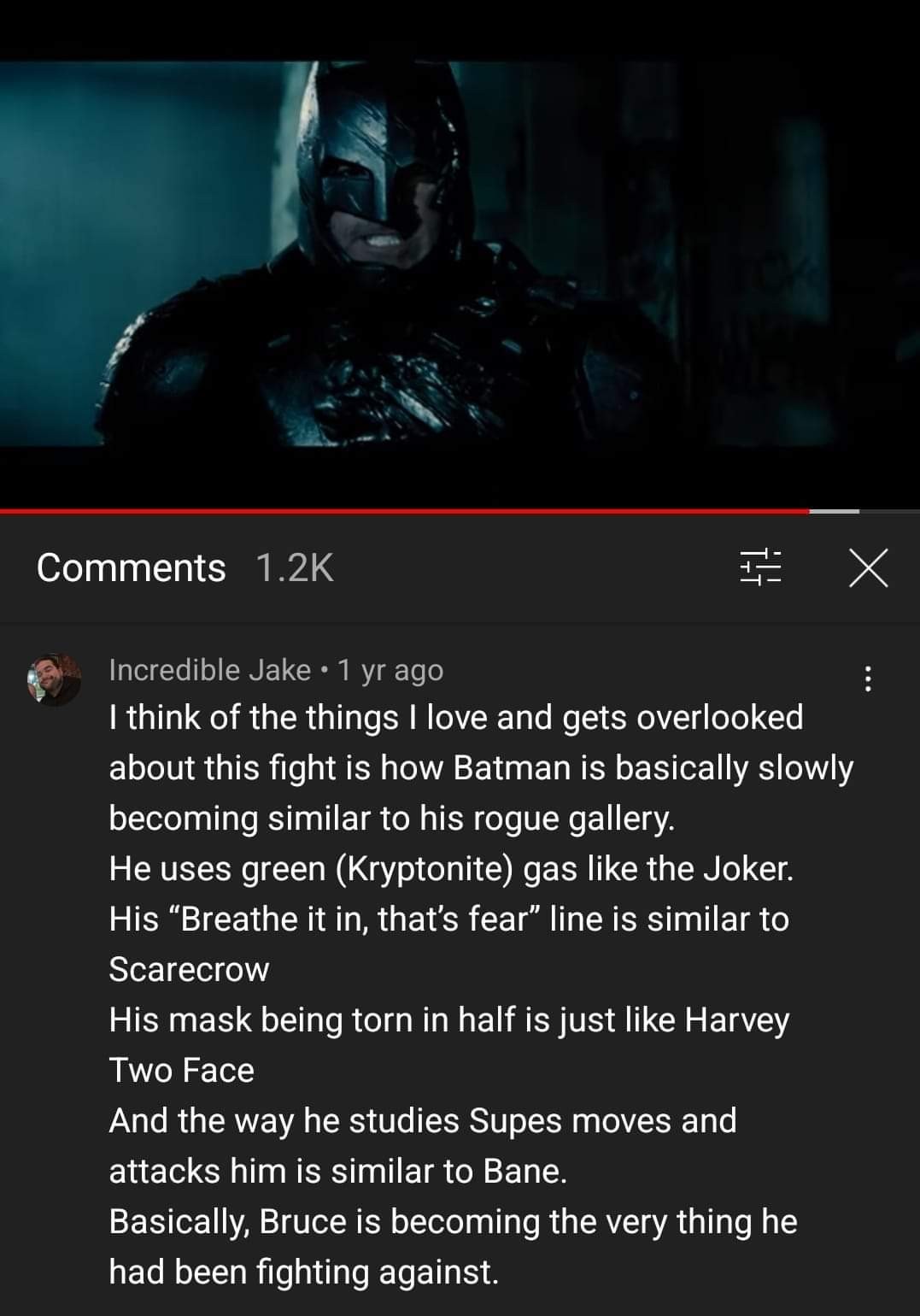Click the red played portion of progress bar
The height and width of the screenshot is (1316, 920).
(401, 511)
